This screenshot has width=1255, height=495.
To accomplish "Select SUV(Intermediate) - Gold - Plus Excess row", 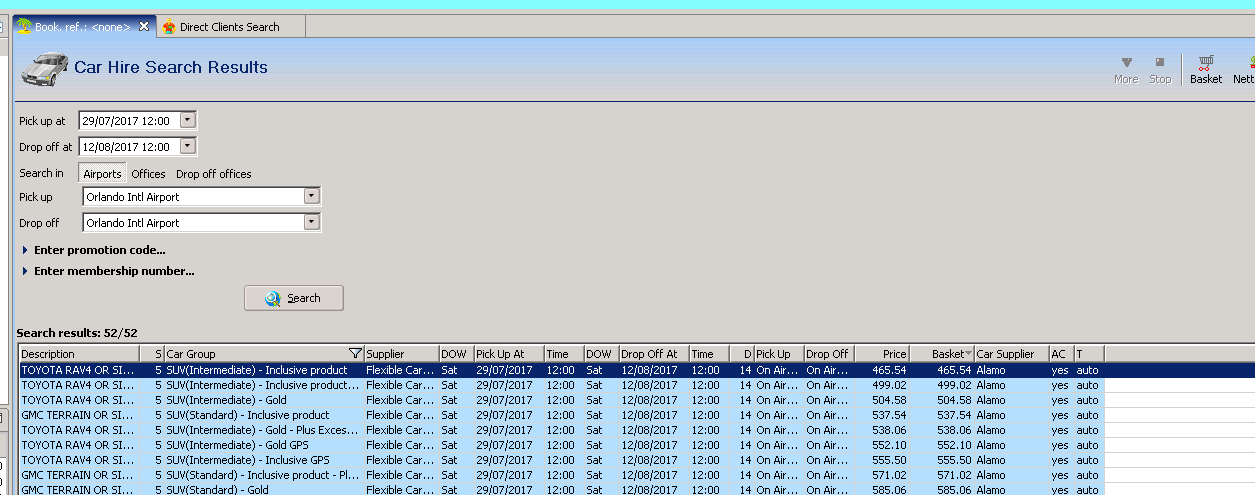I will (x=560, y=430).
